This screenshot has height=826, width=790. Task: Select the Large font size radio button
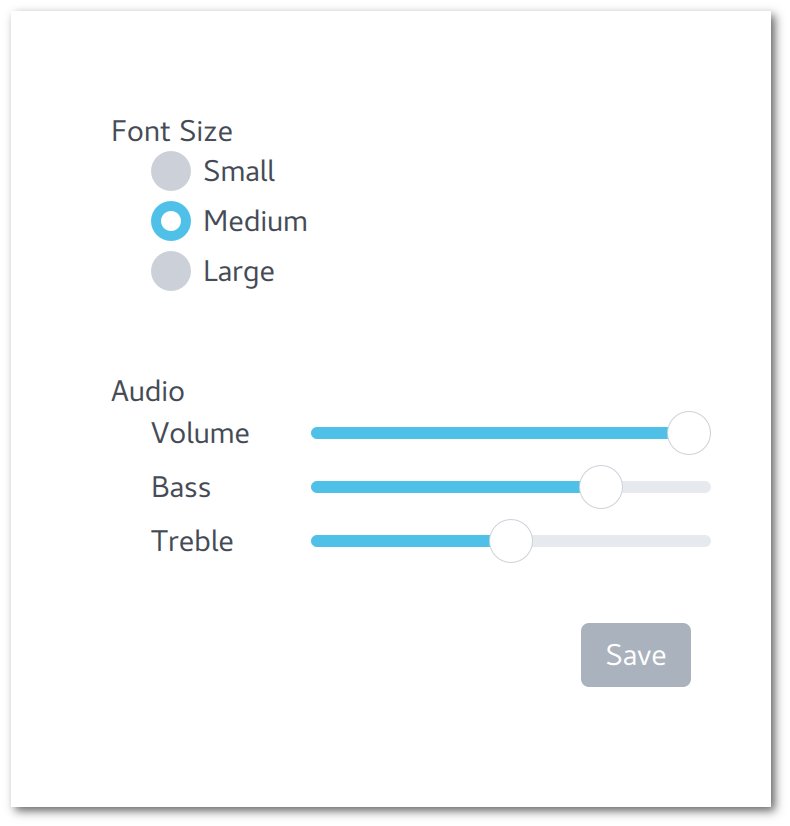[171, 271]
